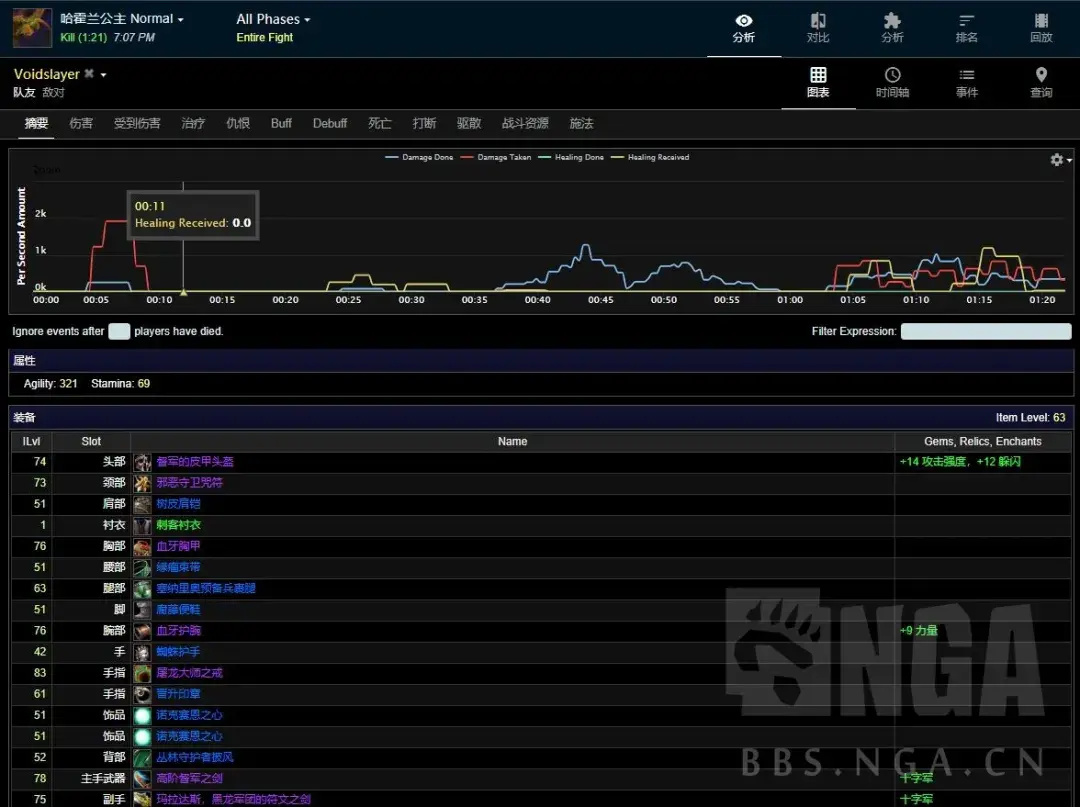Click the Filter Expression input field

tap(985, 332)
